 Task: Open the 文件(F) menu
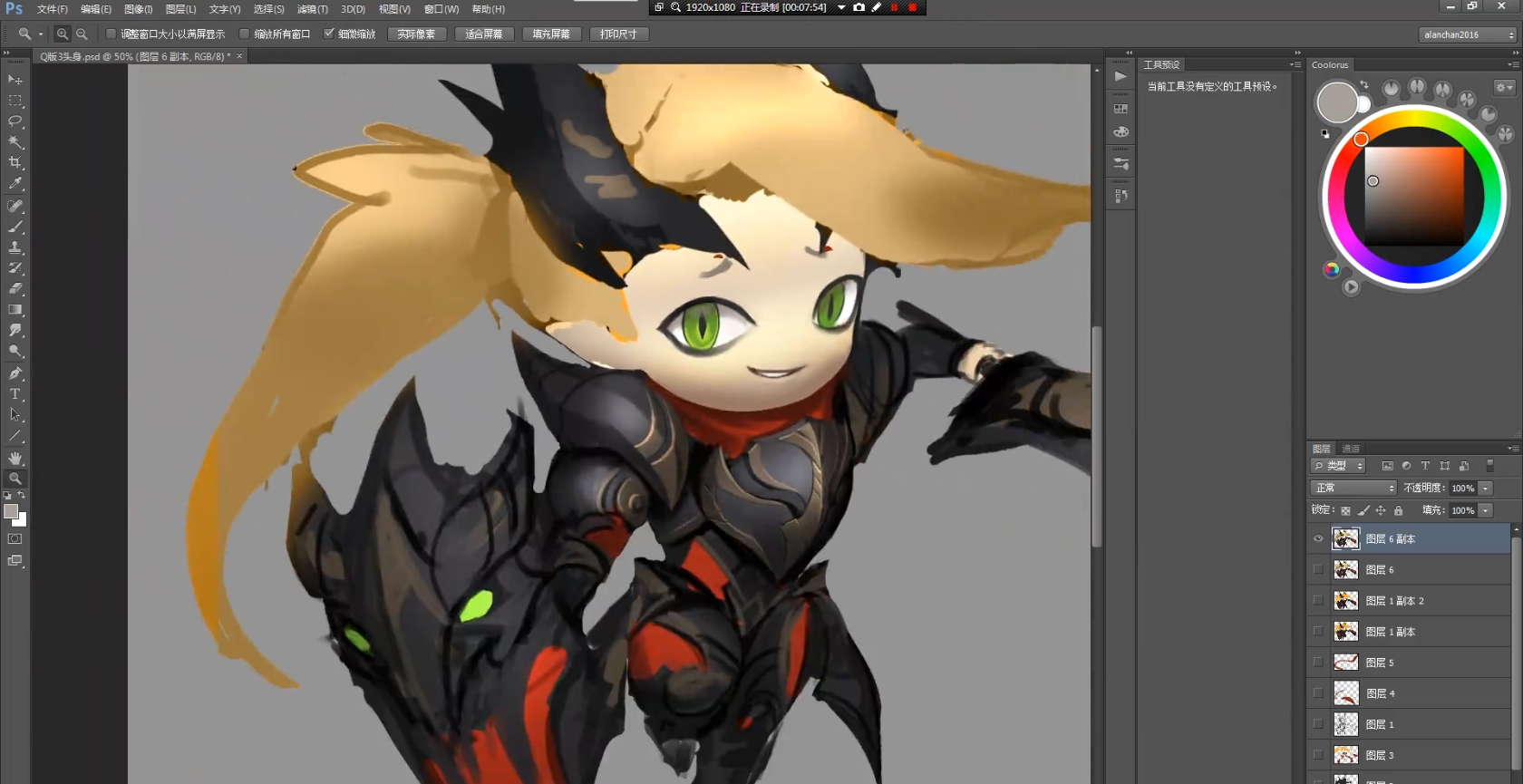[x=53, y=9]
